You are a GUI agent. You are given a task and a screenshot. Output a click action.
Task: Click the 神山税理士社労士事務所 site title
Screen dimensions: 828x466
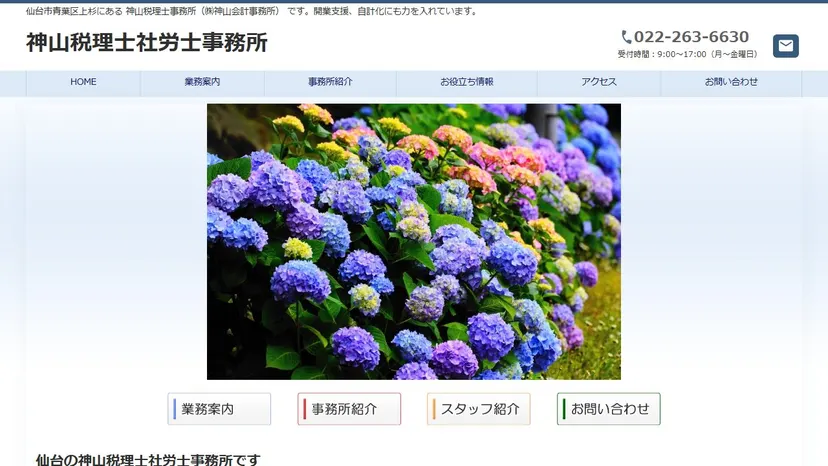coord(147,43)
